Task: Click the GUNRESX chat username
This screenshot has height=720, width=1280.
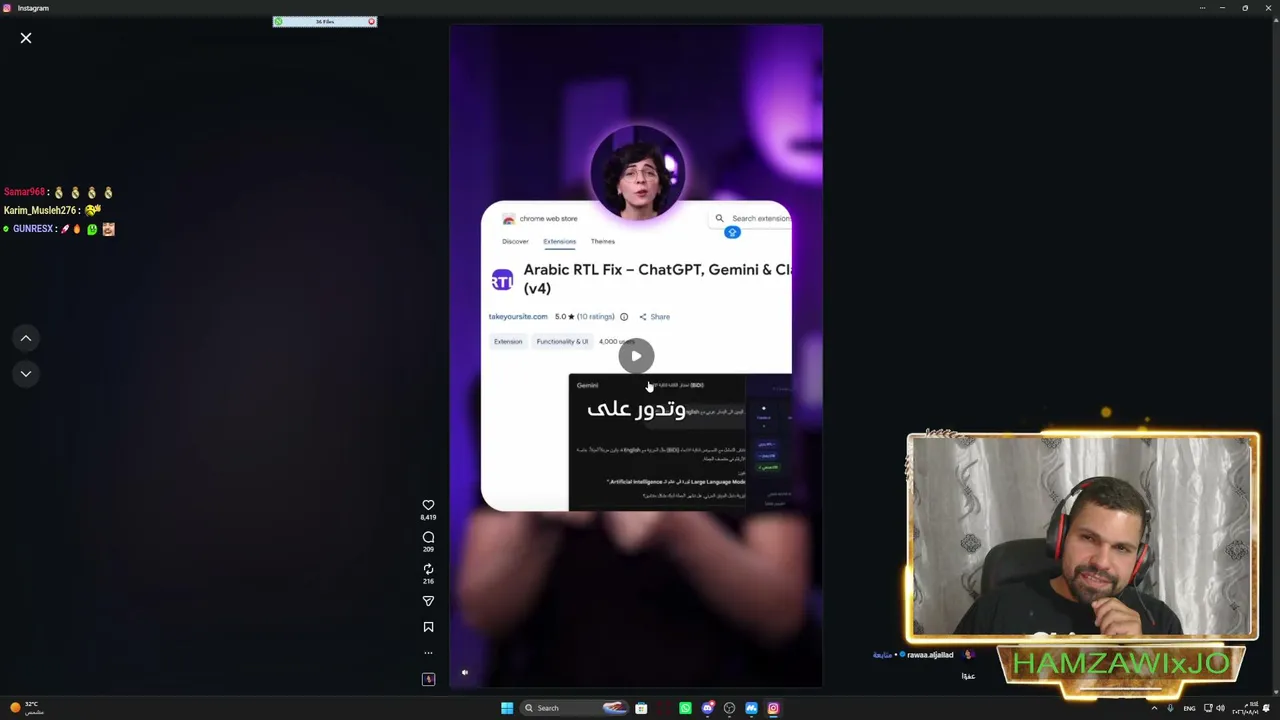Action: point(33,229)
